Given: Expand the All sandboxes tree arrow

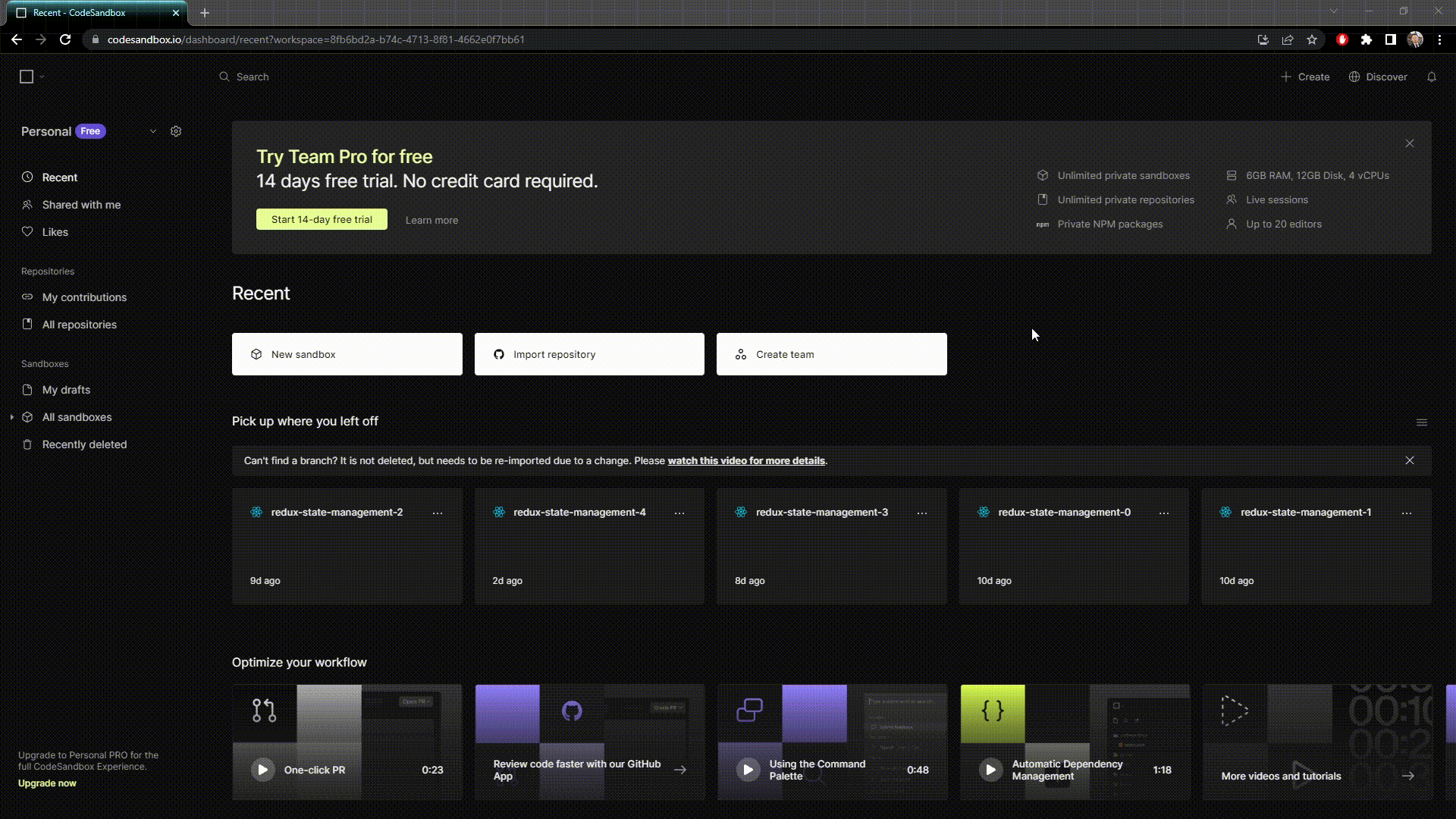Looking at the screenshot, I should pos(11,417).
